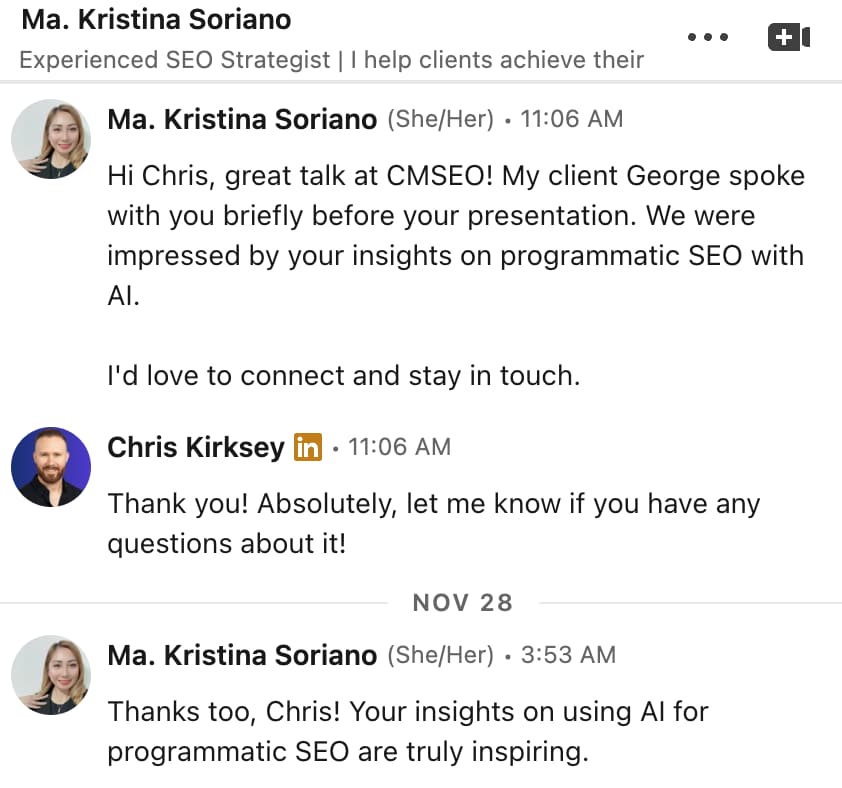Click the 3:53 AM message timestamp
This screenshot has height=788, width=842.
coord(568,656)
